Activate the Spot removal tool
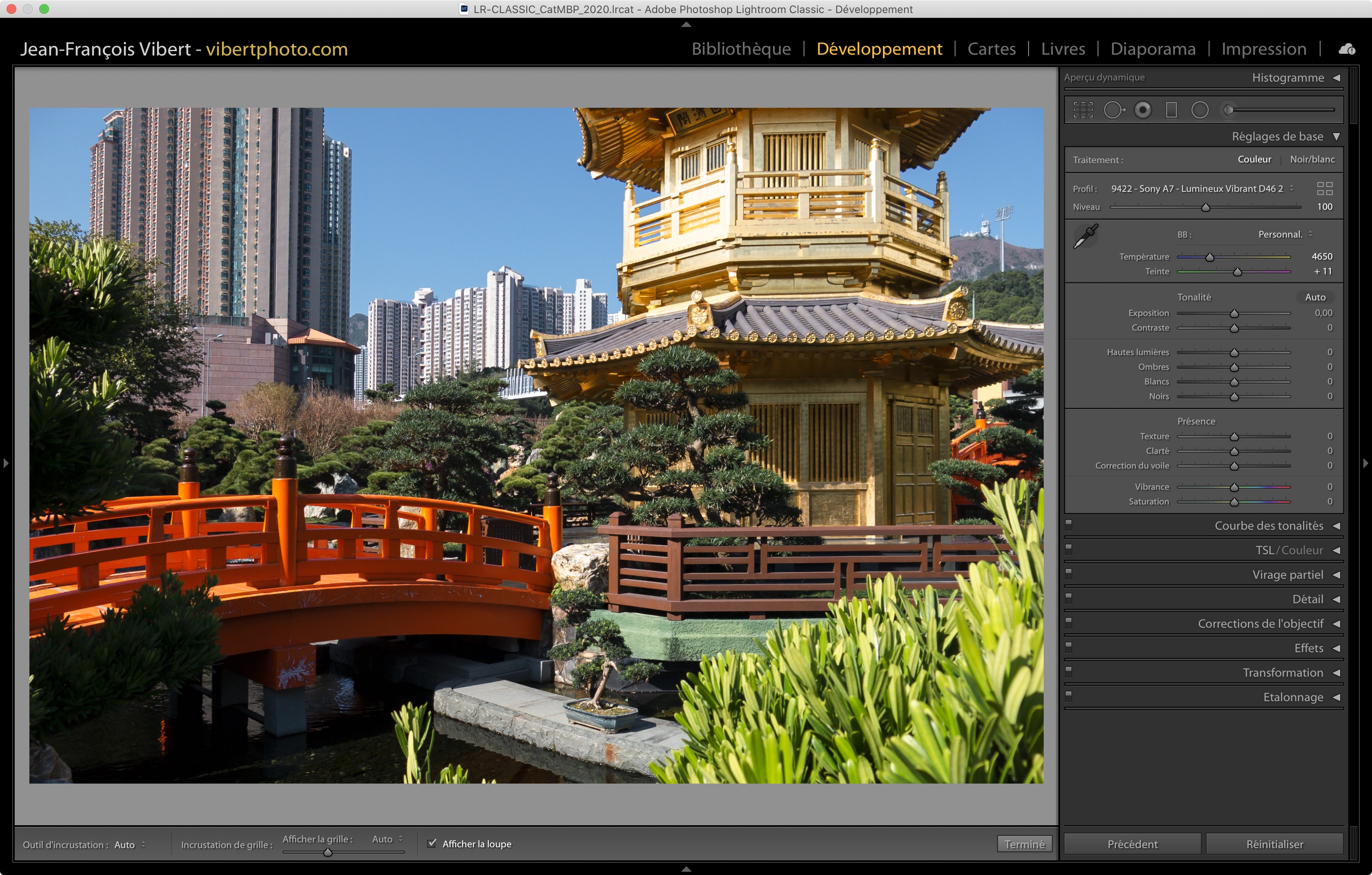The width and height of the screenshot is (1372, 875). click(1114, 110)
